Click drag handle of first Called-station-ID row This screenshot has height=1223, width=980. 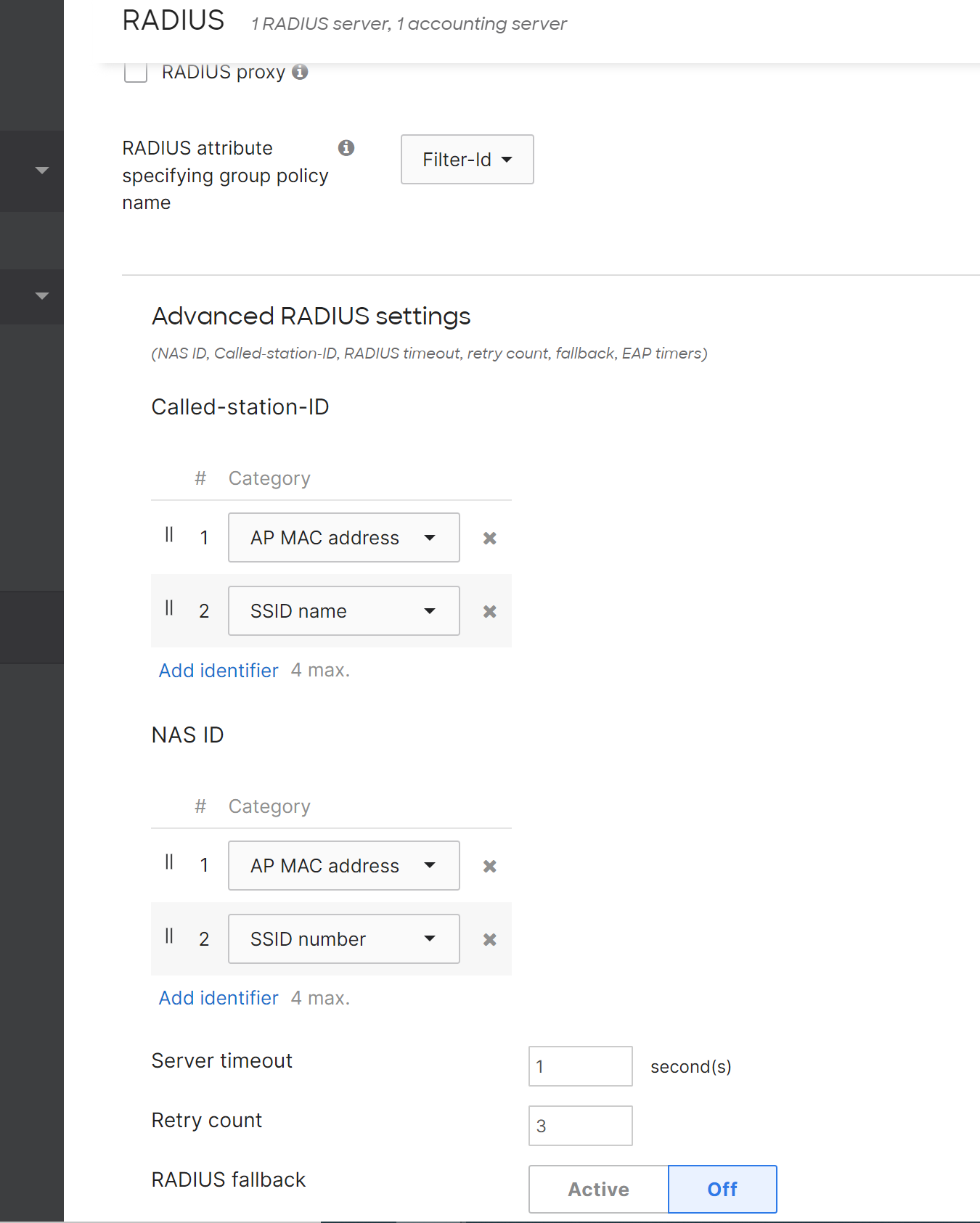pos(169,535)
